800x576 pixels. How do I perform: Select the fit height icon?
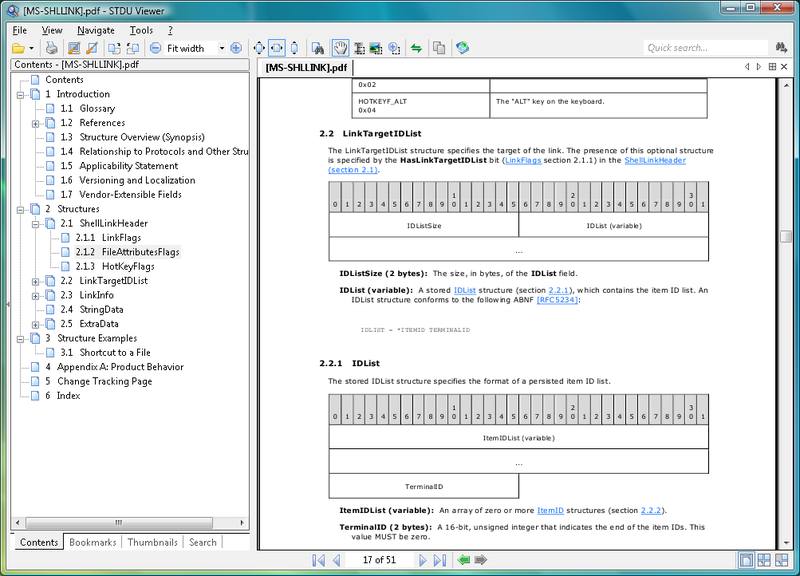294,48
